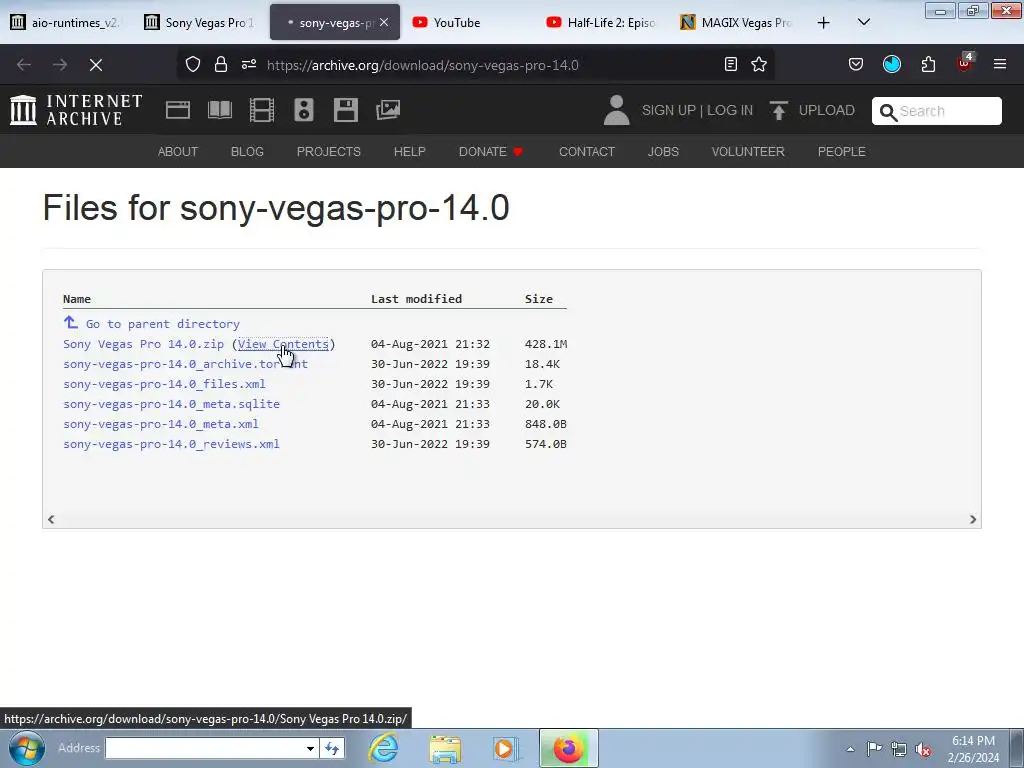1024x768 pixels.
Task: Open VOLUNTEER in navigation menu
Action: 748,152
